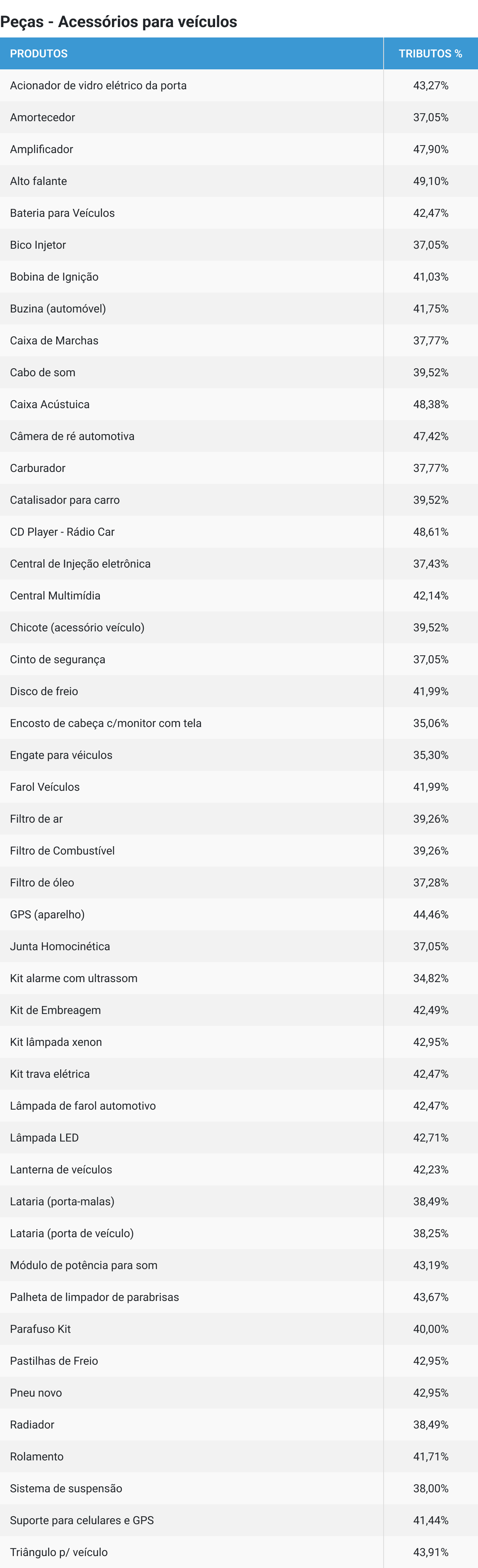Click the tax percentage for GPS (aparelho)

pyautogui.click(x=431, y=914)
